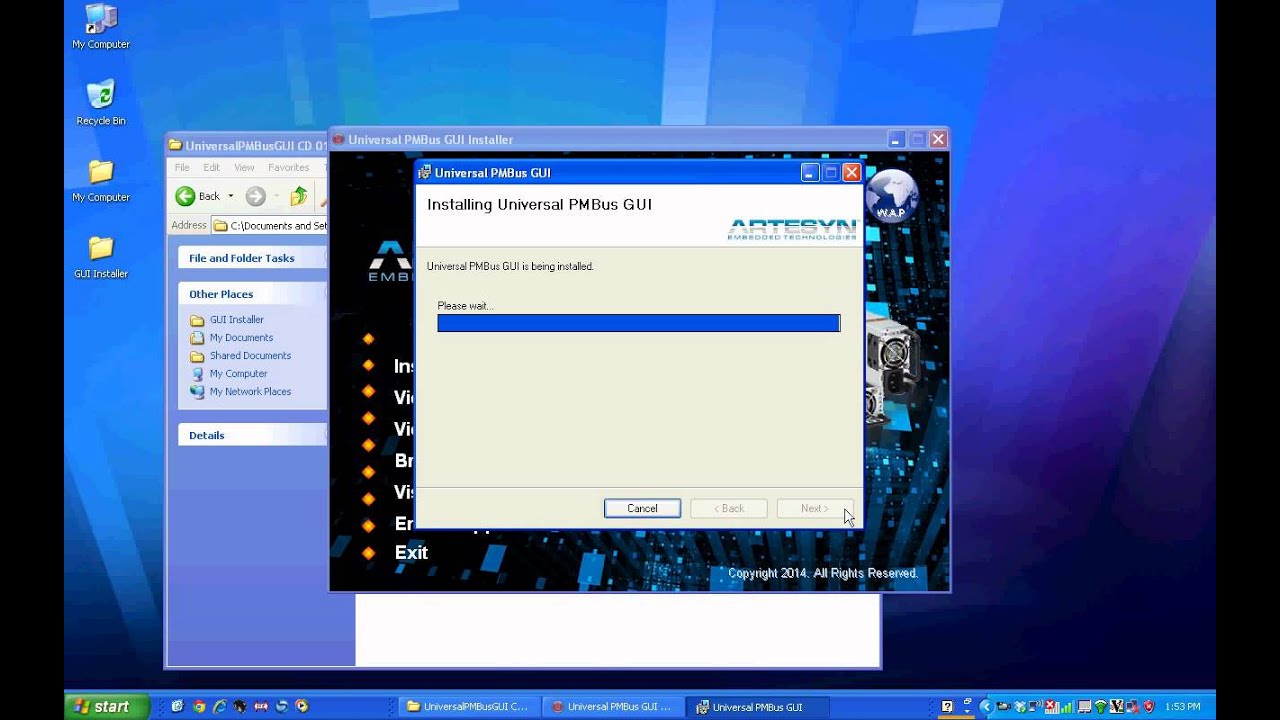Open My Documents link in Other Places
This screenshot has width=1280, height=720.
click(241, 338)
